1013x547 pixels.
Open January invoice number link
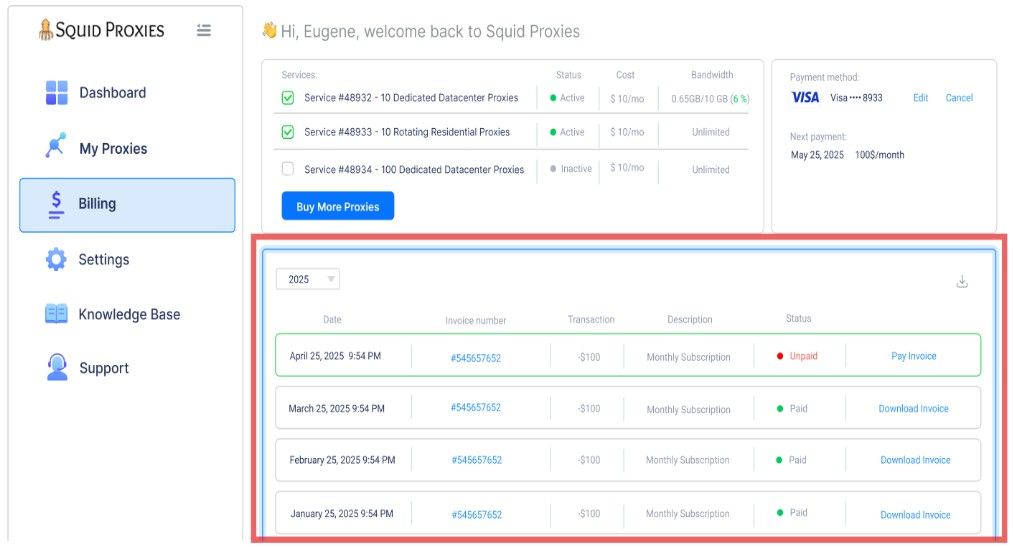[x=477, y=515]
